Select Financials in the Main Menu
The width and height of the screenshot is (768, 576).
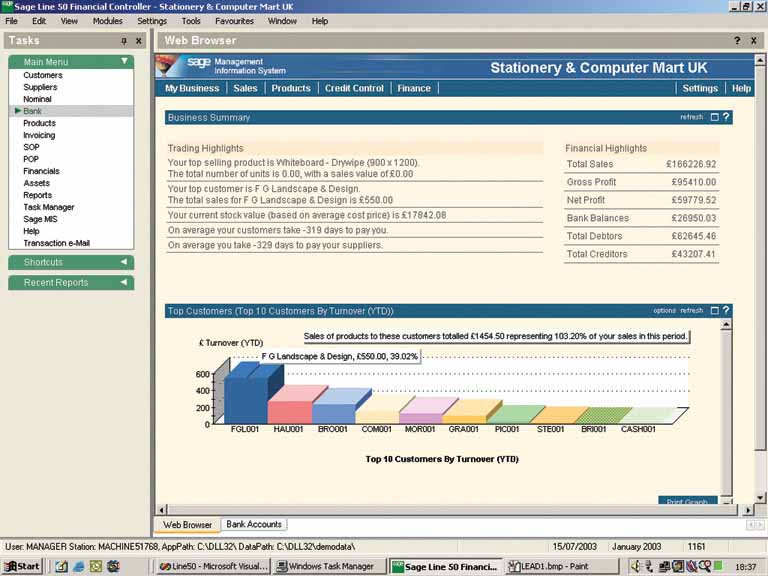pos(42,171)
